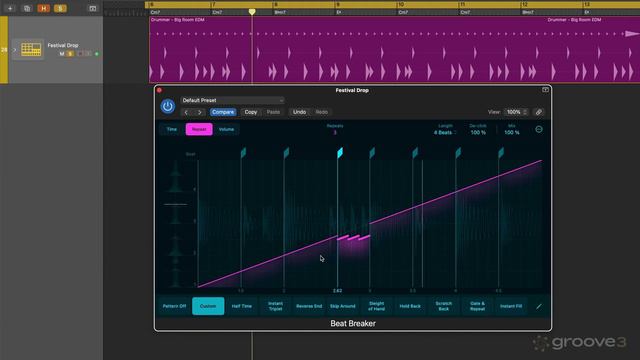Switch to the Time tab
Viewport: 640px width, 360px height.
coord(171,129)
